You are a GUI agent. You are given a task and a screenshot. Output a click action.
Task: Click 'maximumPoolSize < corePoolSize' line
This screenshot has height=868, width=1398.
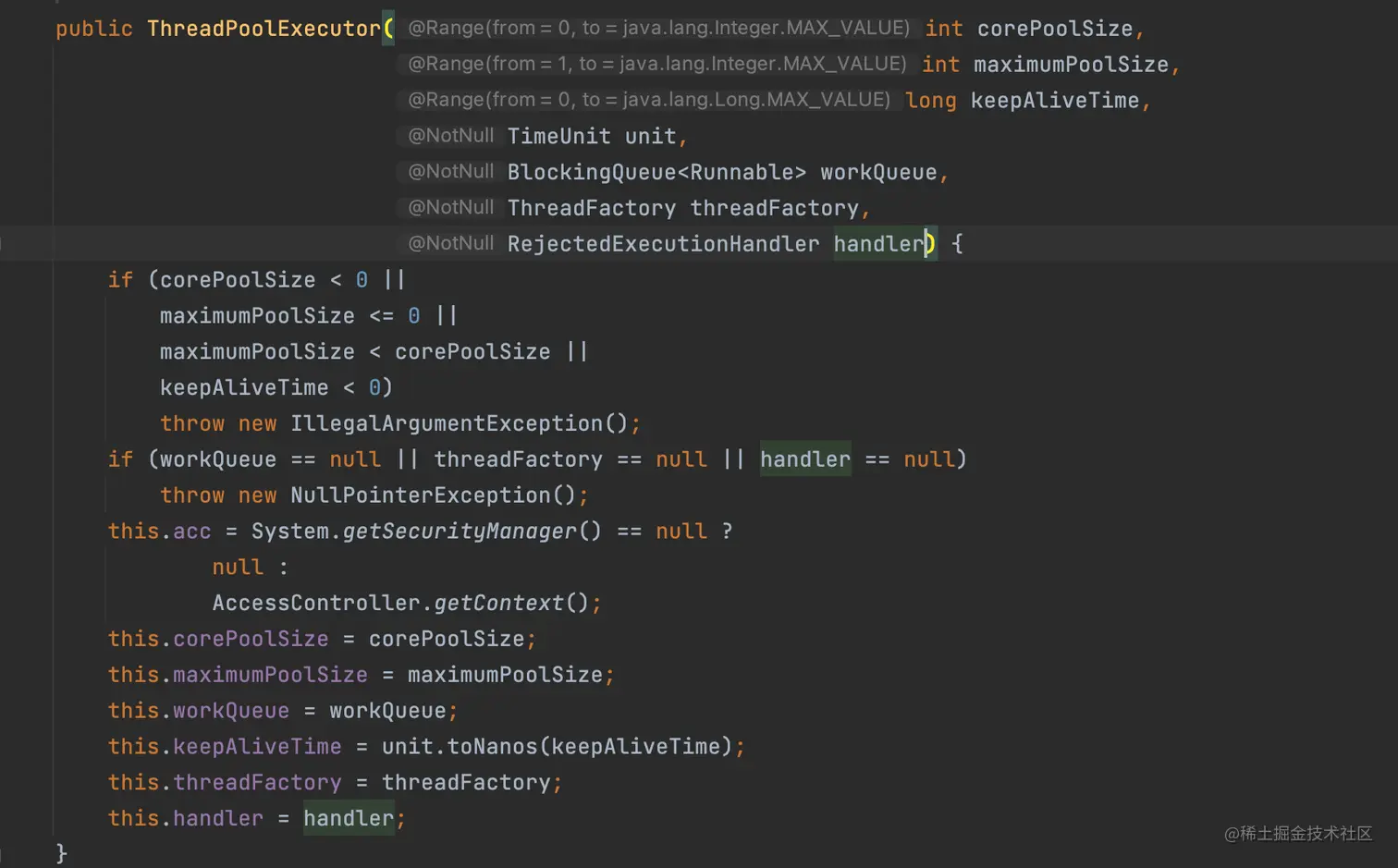374,352
